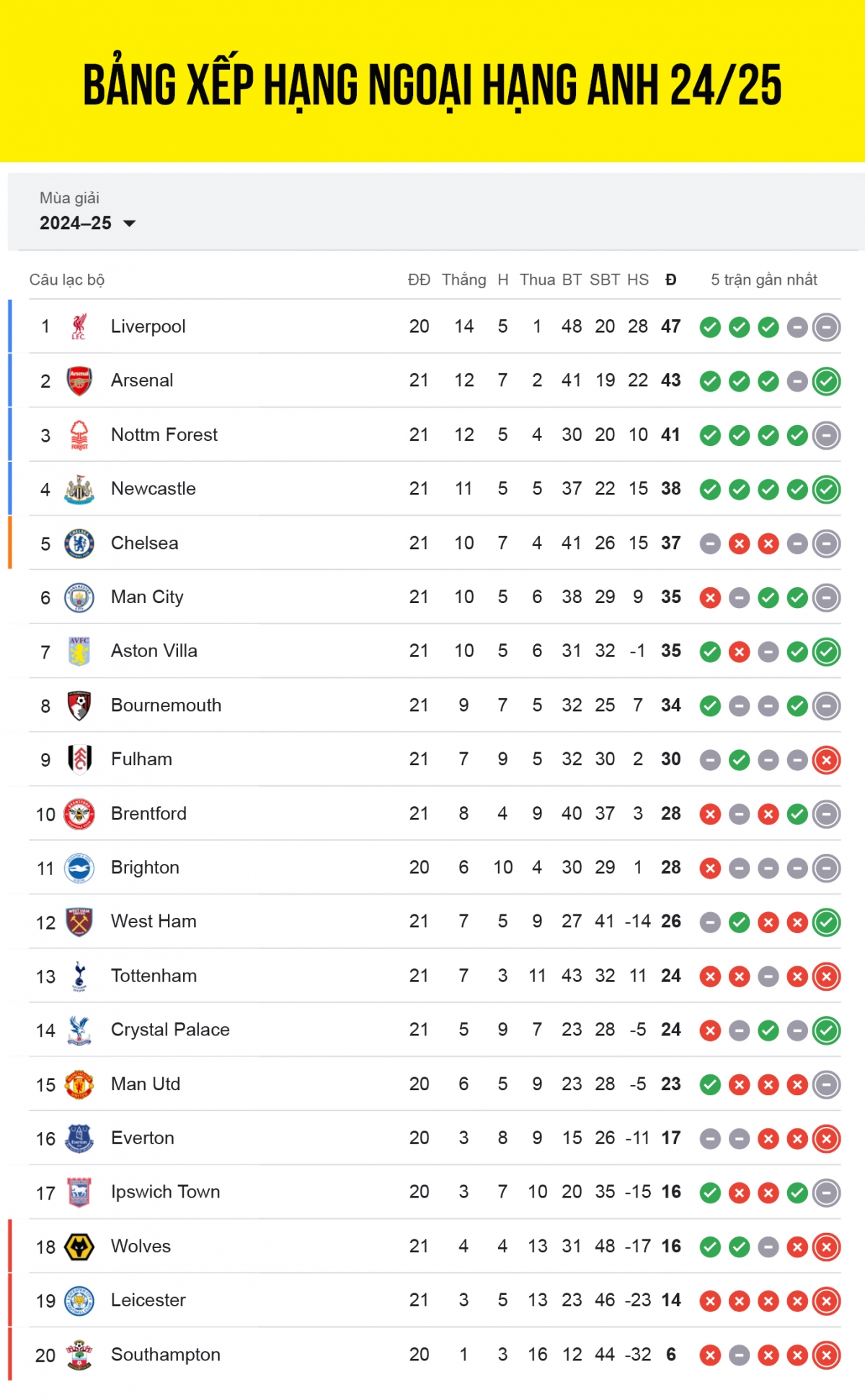Open the 2024–25 season dropdown
The width and height of the screenshot is (865, 1400).
pos(87,223)
